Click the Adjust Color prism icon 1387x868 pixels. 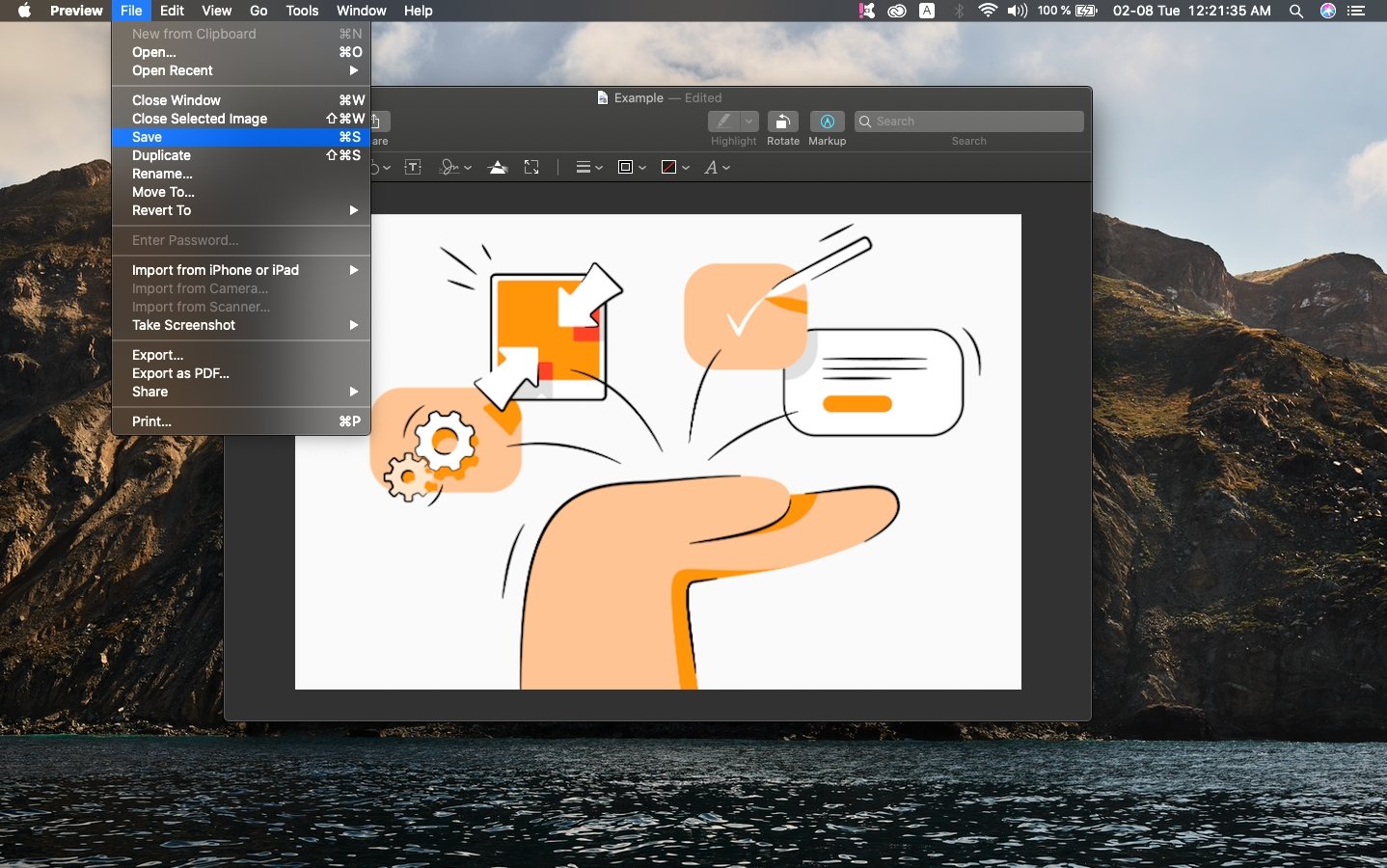tap(498, 167)
